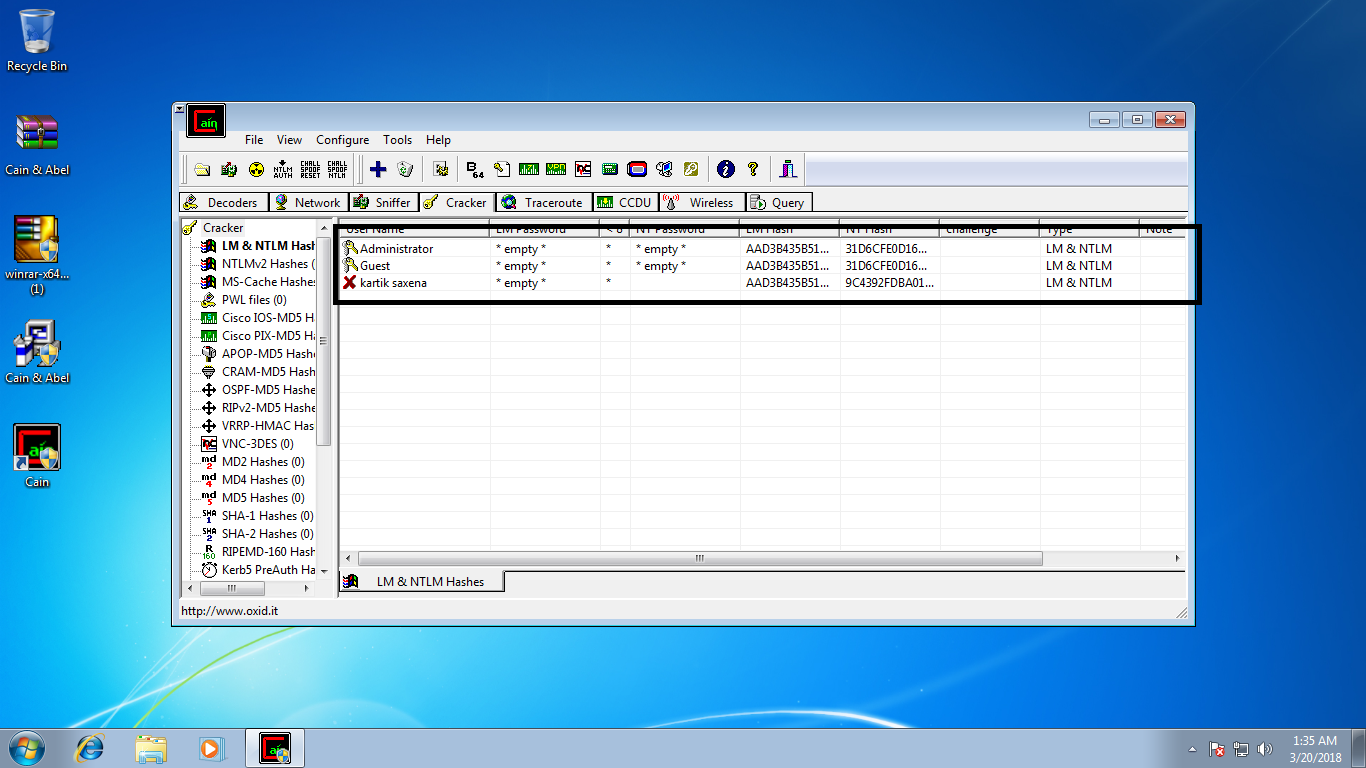The height and width of the screenshot is (768, 1366).
Task: Switch to the Wireless tab
Action: coord(700,202)
